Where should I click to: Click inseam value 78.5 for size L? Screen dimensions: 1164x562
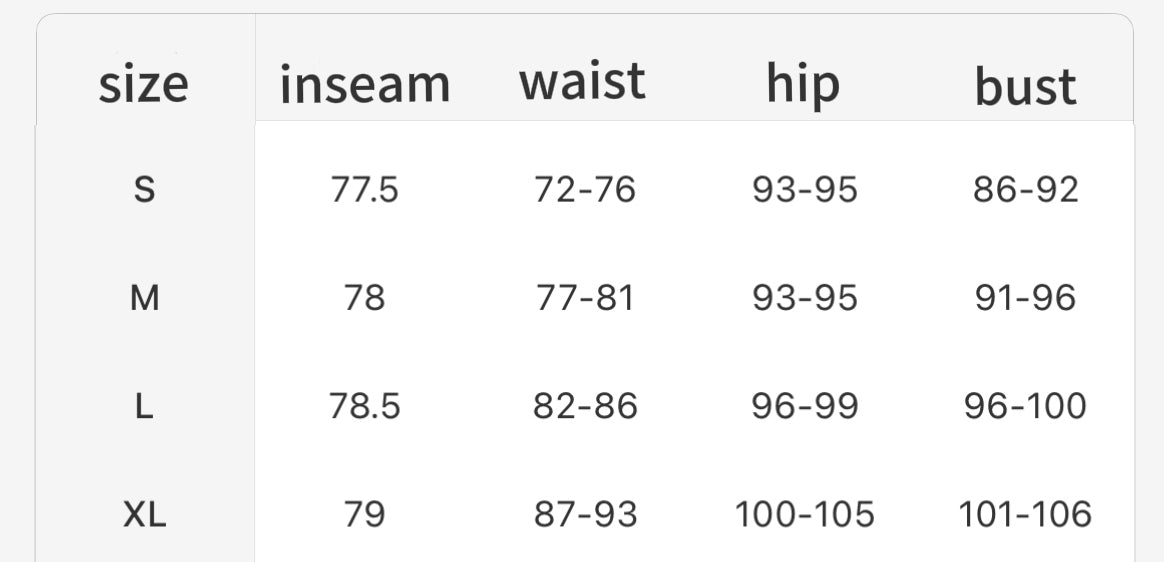click(x=365, y=406)
